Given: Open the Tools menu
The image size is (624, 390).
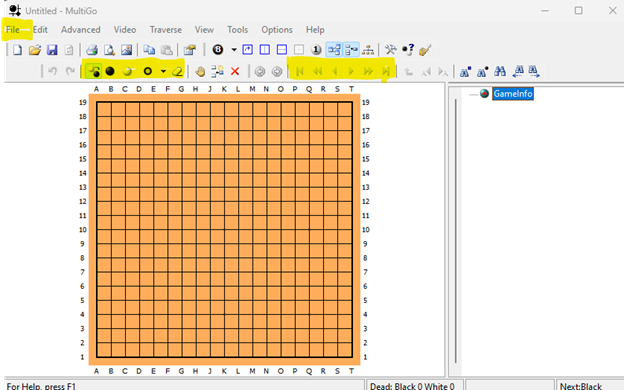Looking at the screenshot, I should pyautogui.click(x=237, y=30).
